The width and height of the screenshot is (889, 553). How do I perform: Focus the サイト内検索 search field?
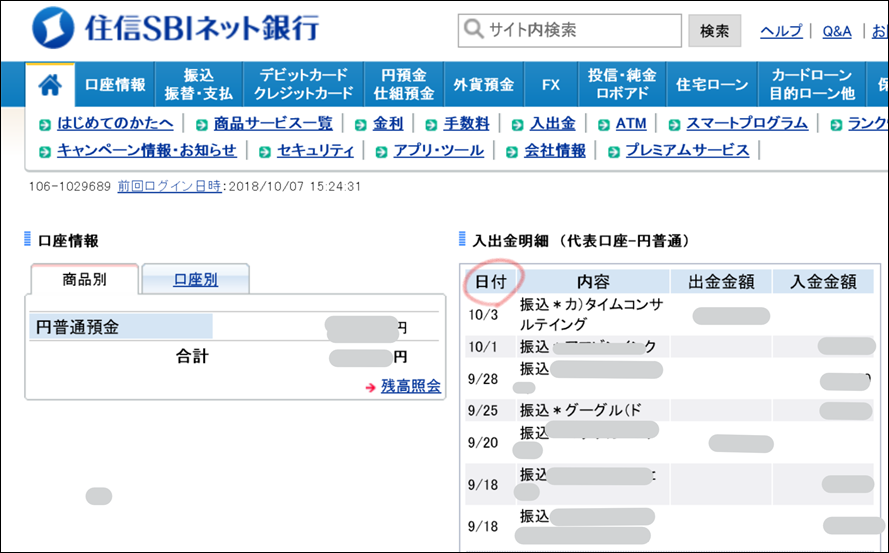click(570, 30)
